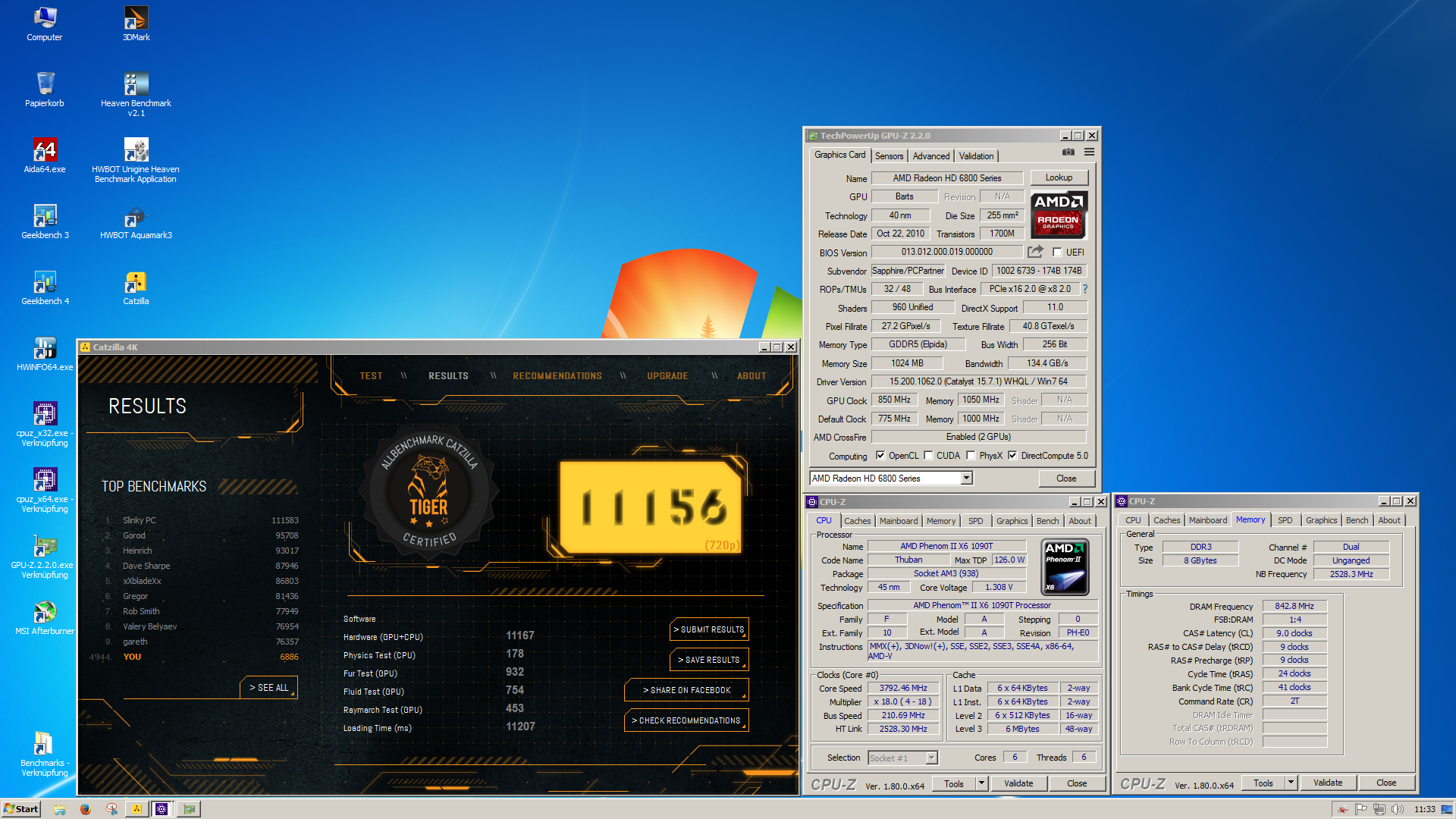Open the Snipping Tool taskbar icon
This screenshot has height=819, width=1456.
click(x=111, y=809)
